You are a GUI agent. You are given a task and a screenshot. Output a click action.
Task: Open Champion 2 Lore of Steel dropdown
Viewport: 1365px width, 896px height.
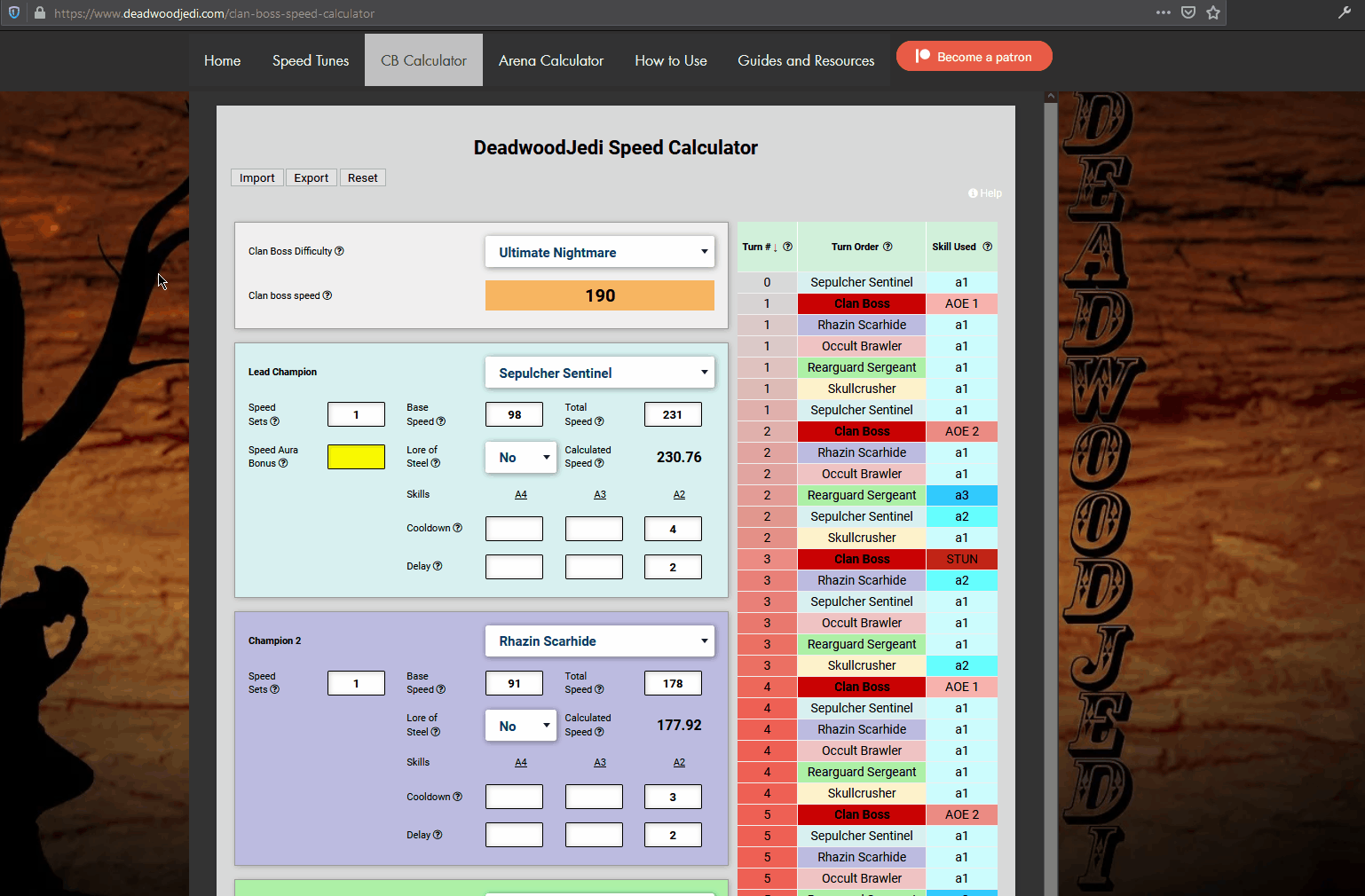click(x=521, y=726)
